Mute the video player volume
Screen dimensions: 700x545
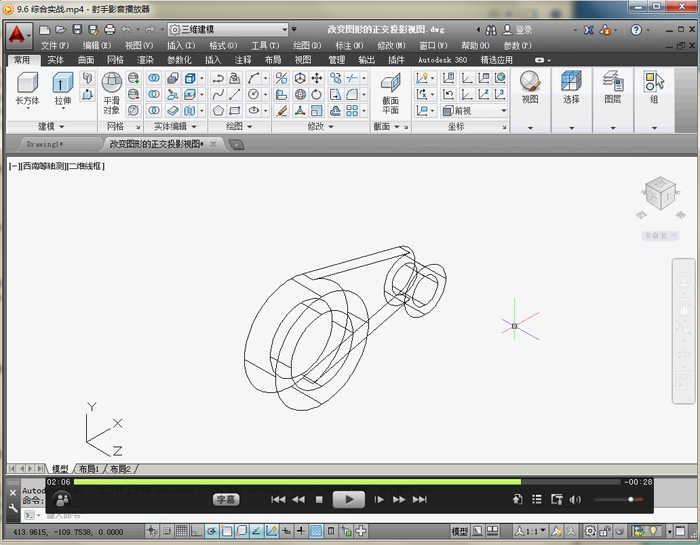(575, 499)
